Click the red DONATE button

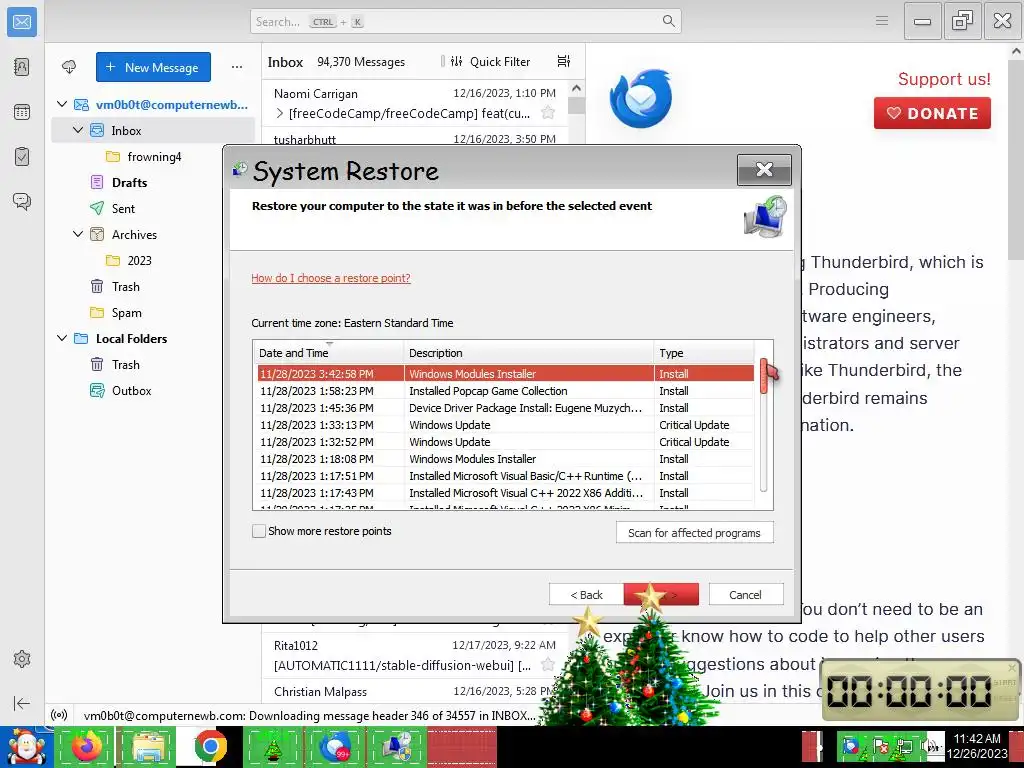pos(932,113)
